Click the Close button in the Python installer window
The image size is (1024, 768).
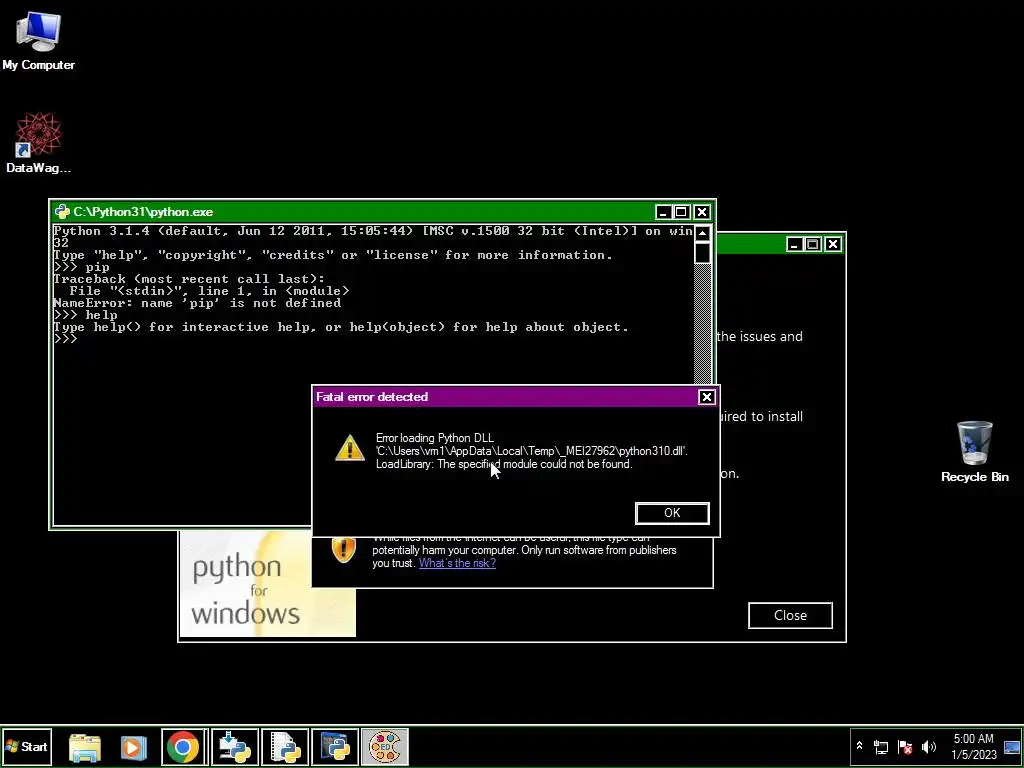tap(790, 616)
